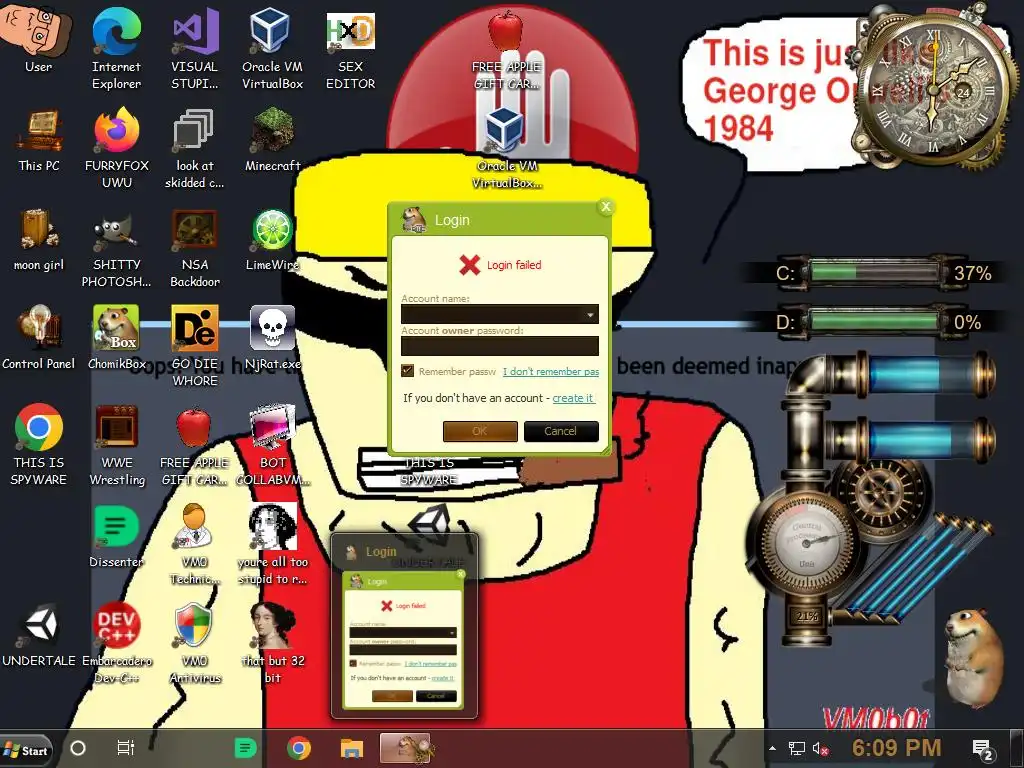Launch the Minecraft desktop icon

point(272,140)
